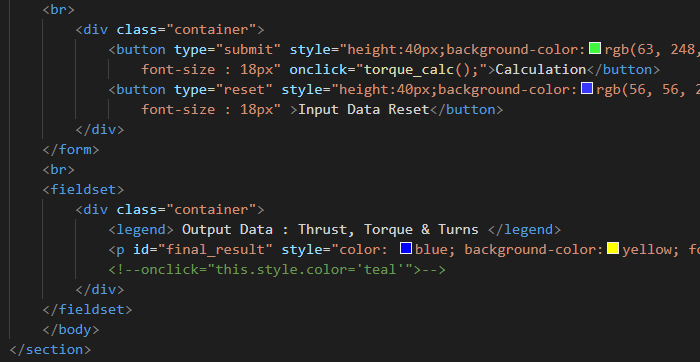Click the button tag name on the reset line

tap(141, 90)
